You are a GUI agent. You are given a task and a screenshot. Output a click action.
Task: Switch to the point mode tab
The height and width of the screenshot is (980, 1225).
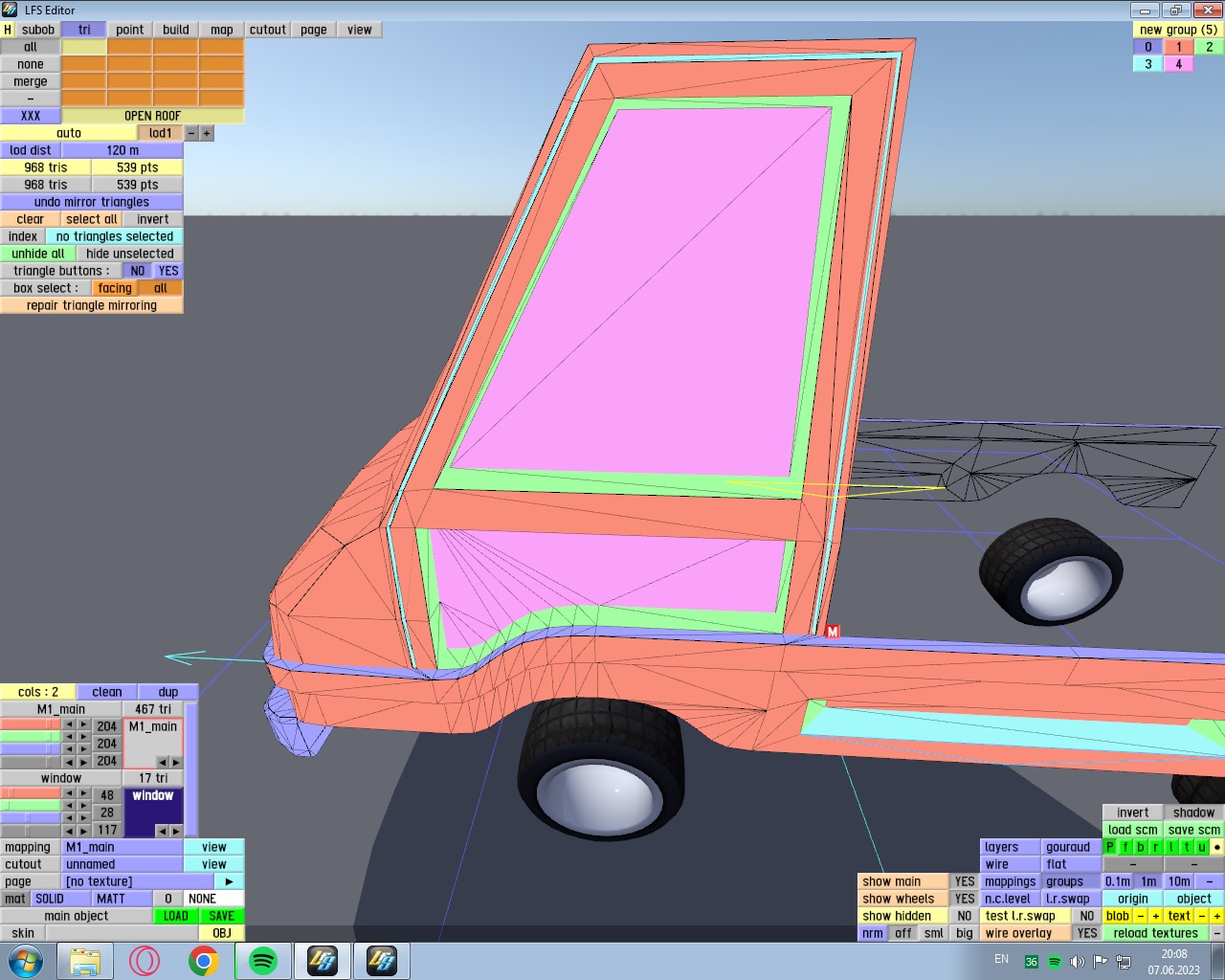(130, 30)
